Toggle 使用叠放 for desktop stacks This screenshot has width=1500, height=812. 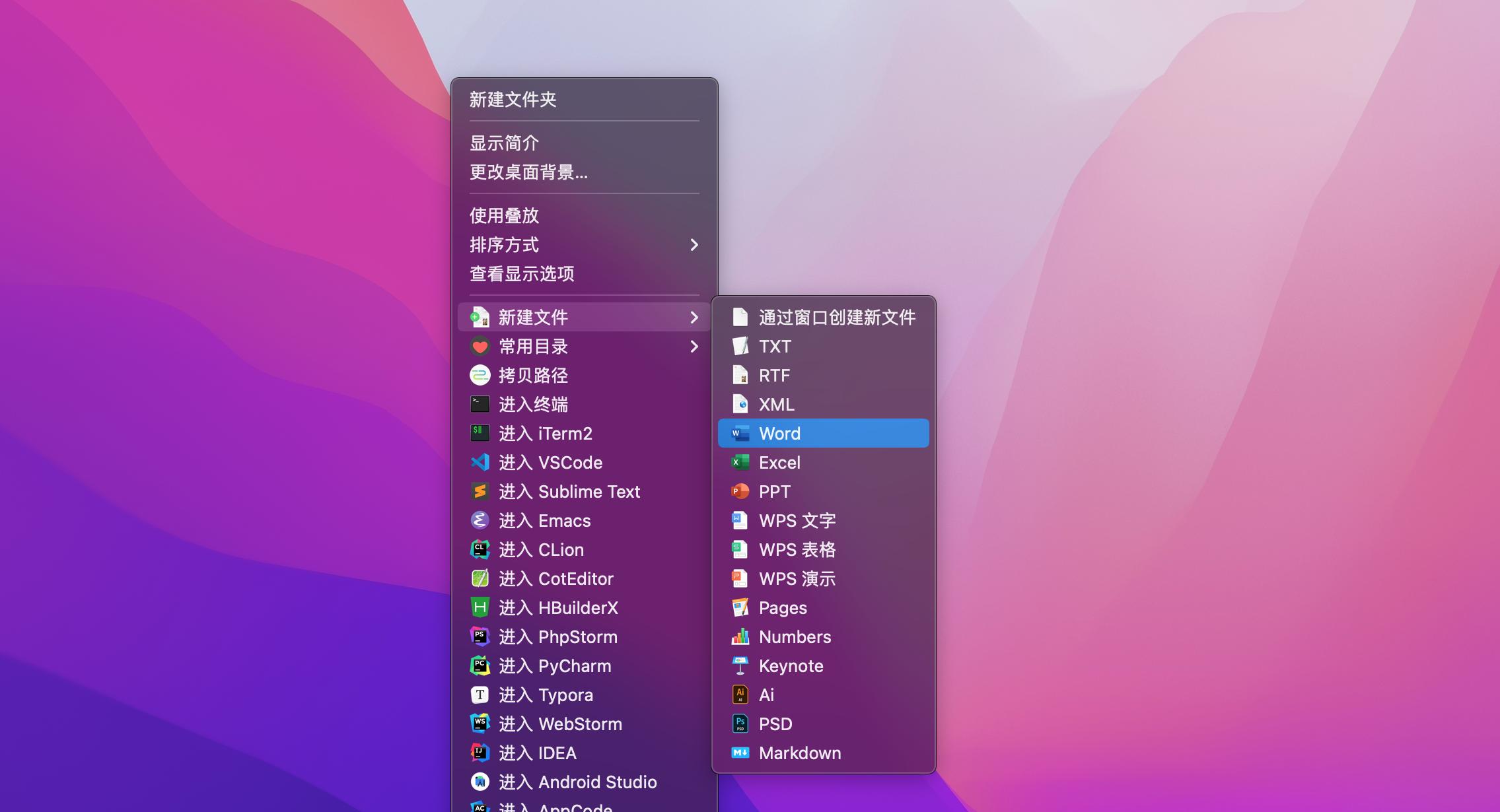(503, 215)
